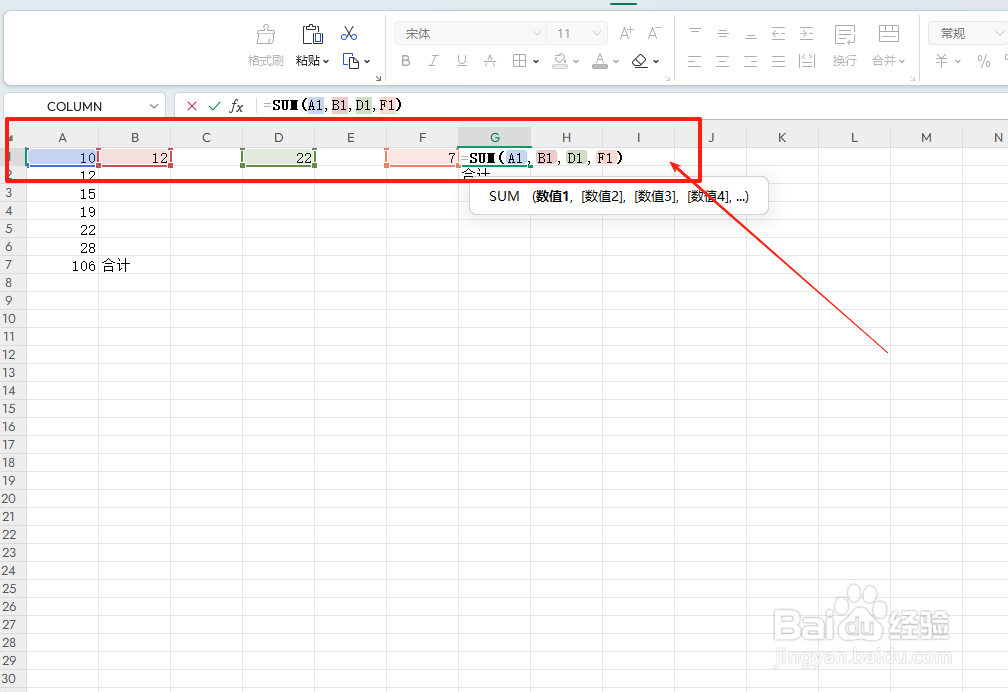
Task: Toggle Bold formatting
Action: (x=406, y=61)
